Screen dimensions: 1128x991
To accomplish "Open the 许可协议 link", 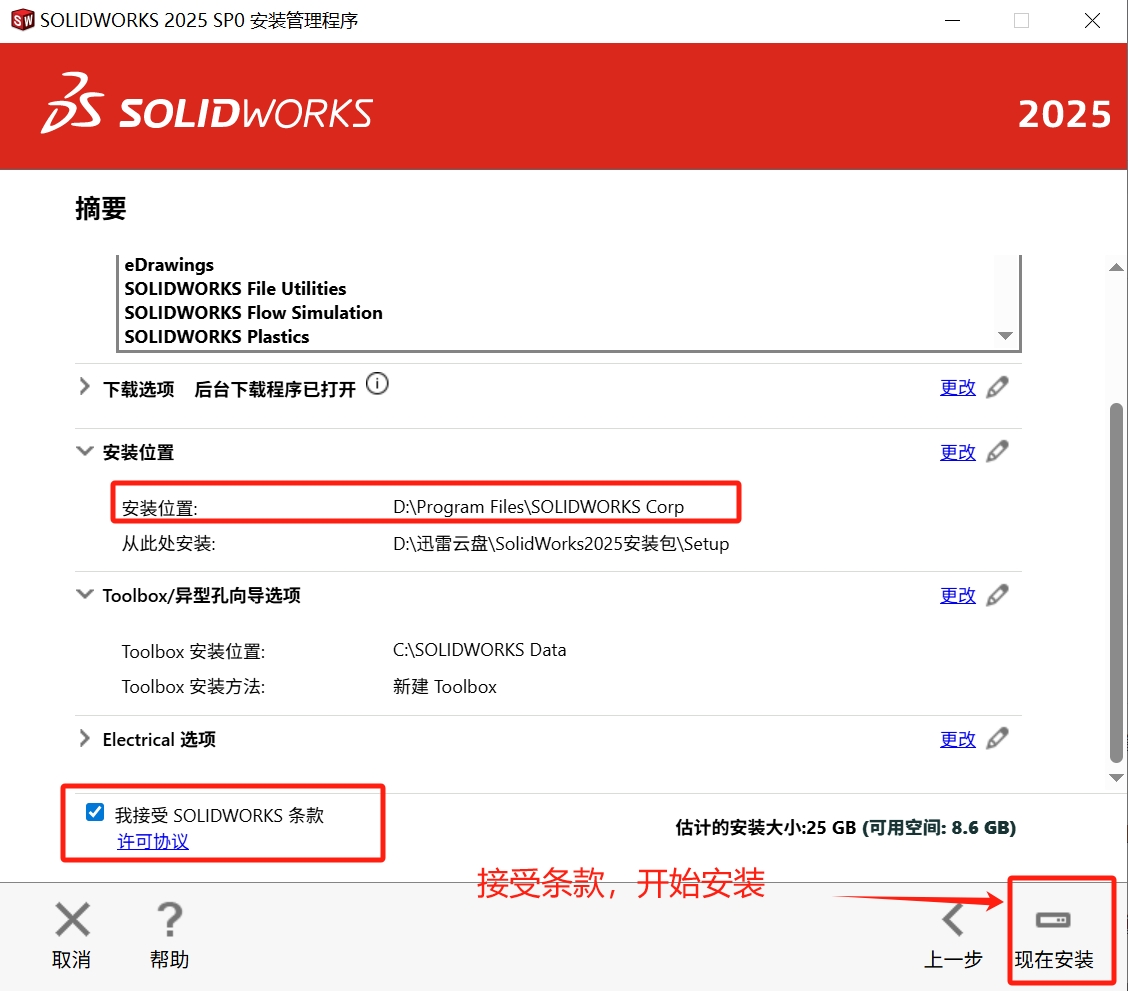I will (x=153, y=841).
